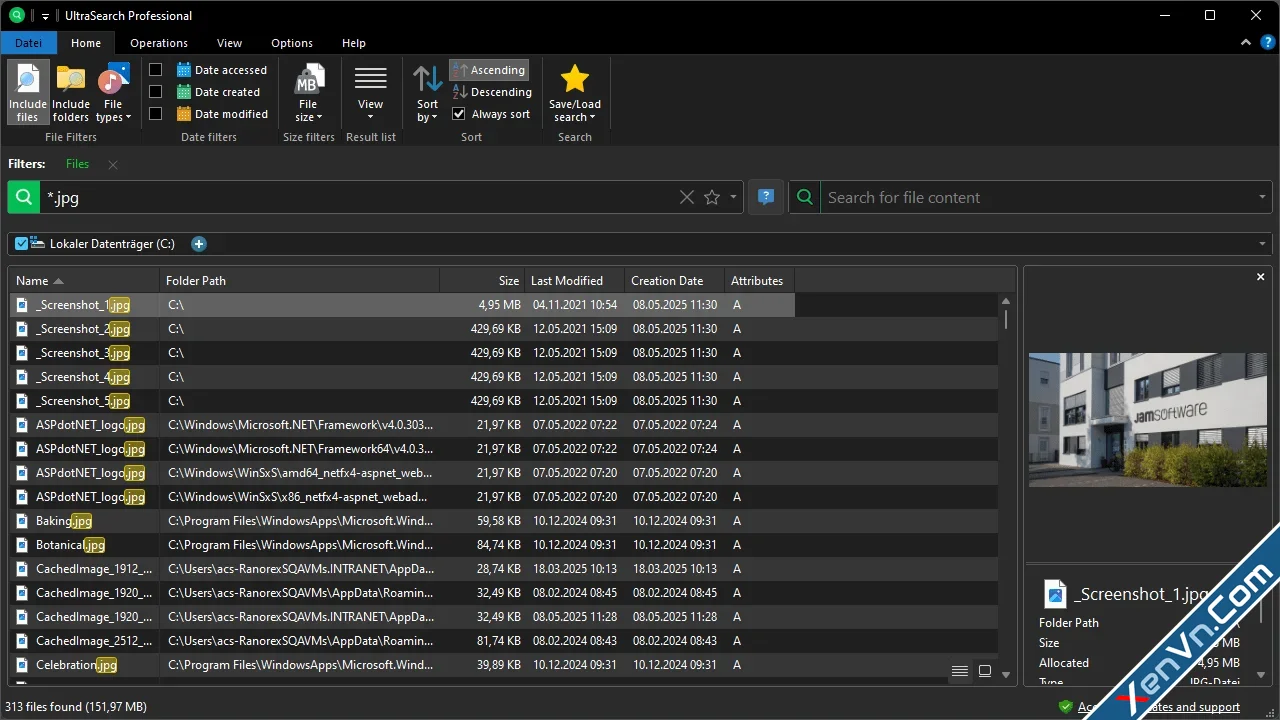Click the Search for file content field
The image size is (1280, 720).
pos(1038,197)
